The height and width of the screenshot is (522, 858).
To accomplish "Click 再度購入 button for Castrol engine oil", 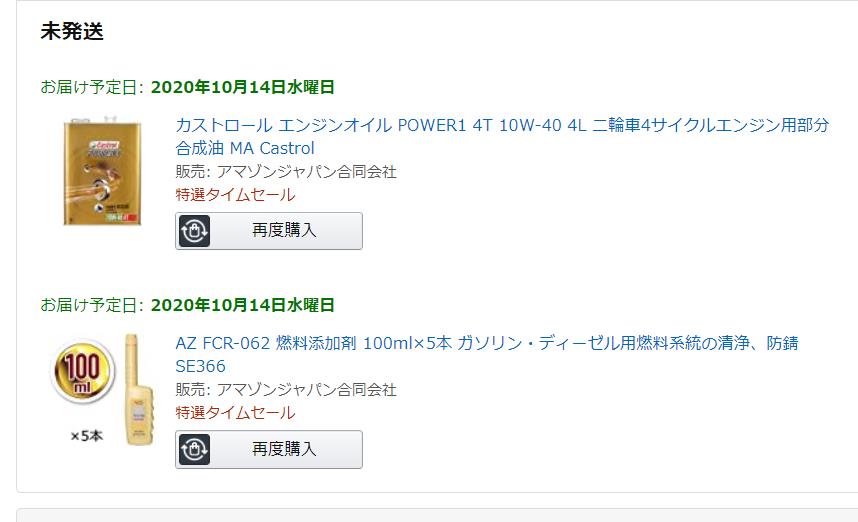I will pos(269,231).
